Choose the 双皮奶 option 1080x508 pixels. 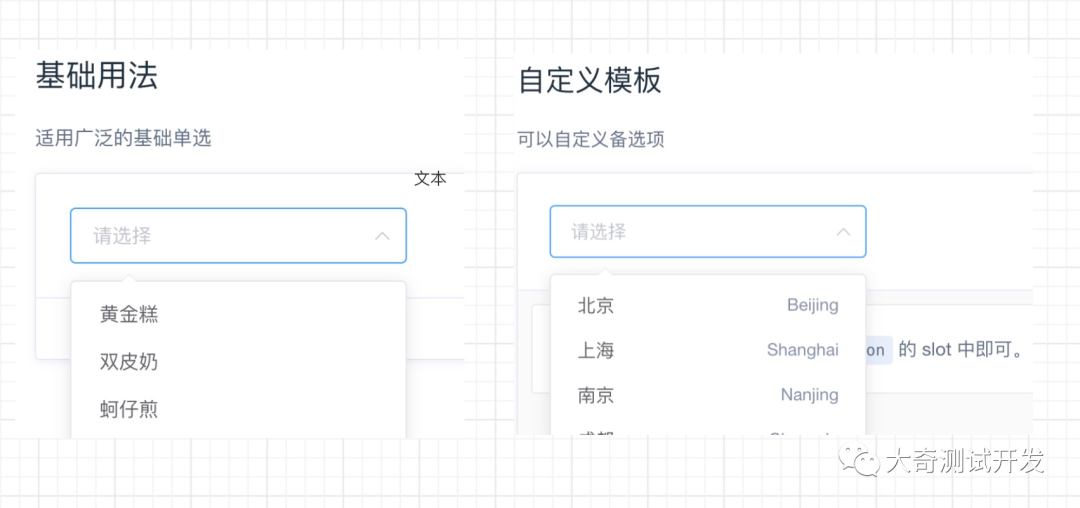point(238,362)
